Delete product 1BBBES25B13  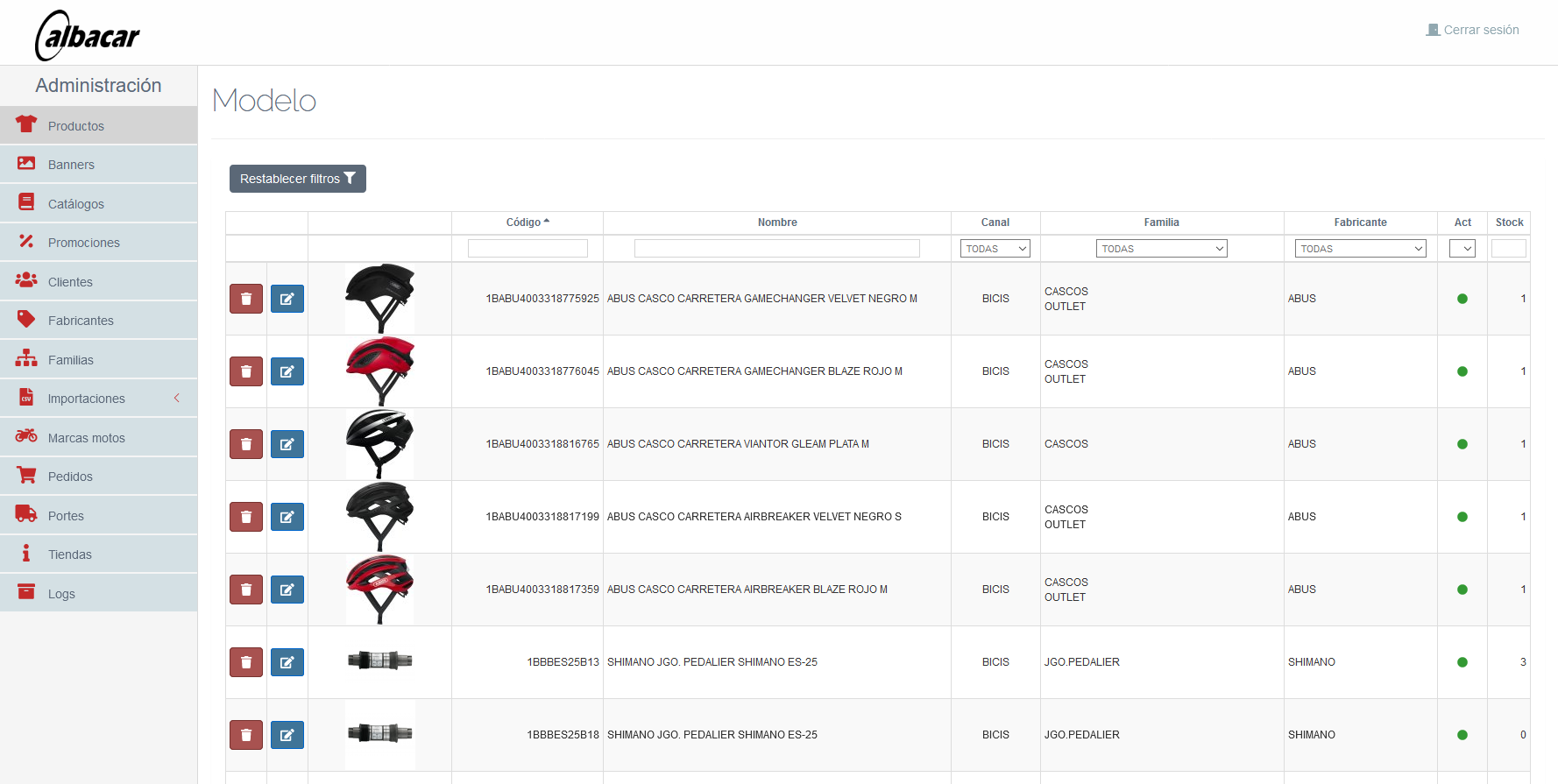point(246,662)
